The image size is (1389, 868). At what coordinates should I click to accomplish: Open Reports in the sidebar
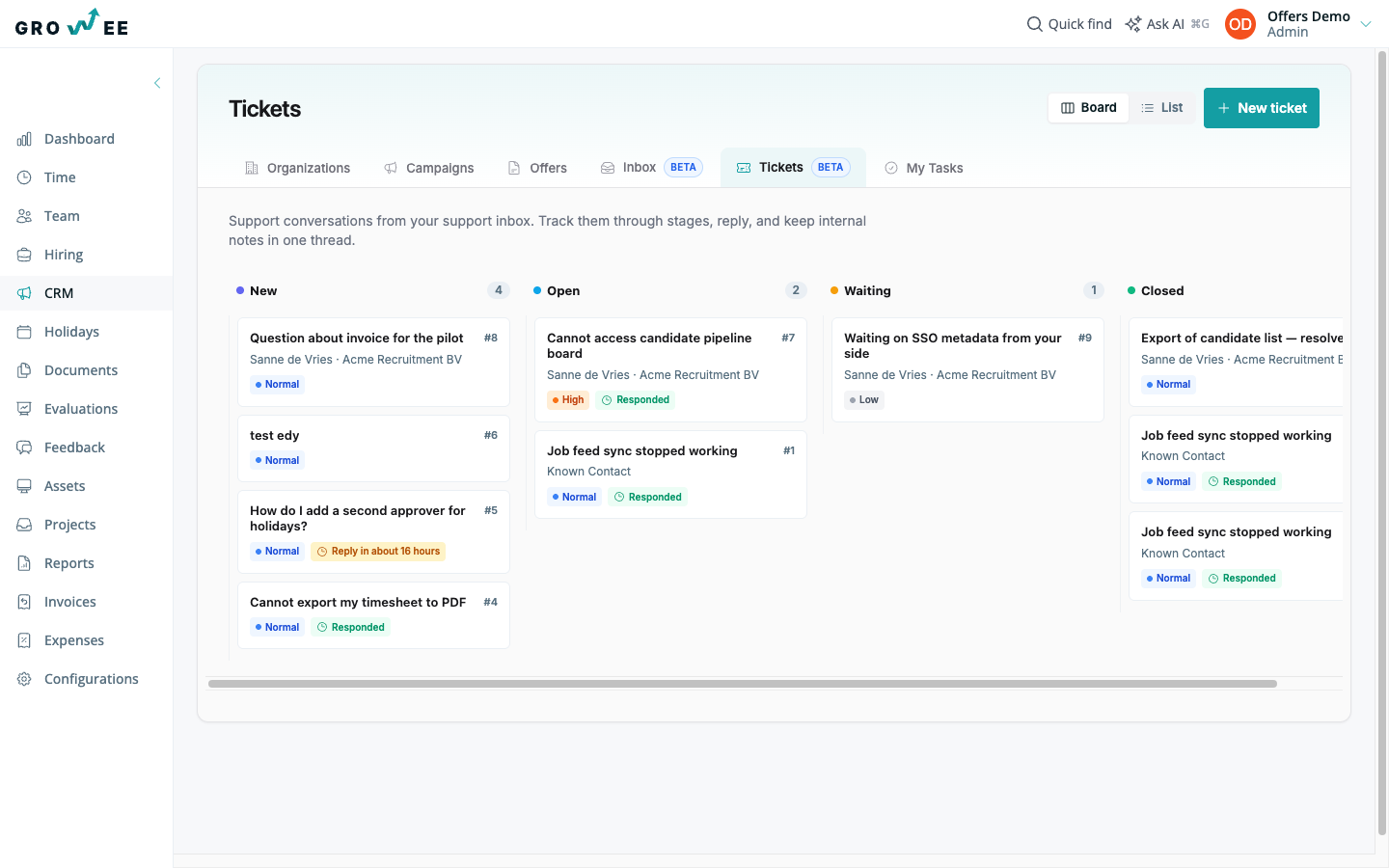coord(87,563)
